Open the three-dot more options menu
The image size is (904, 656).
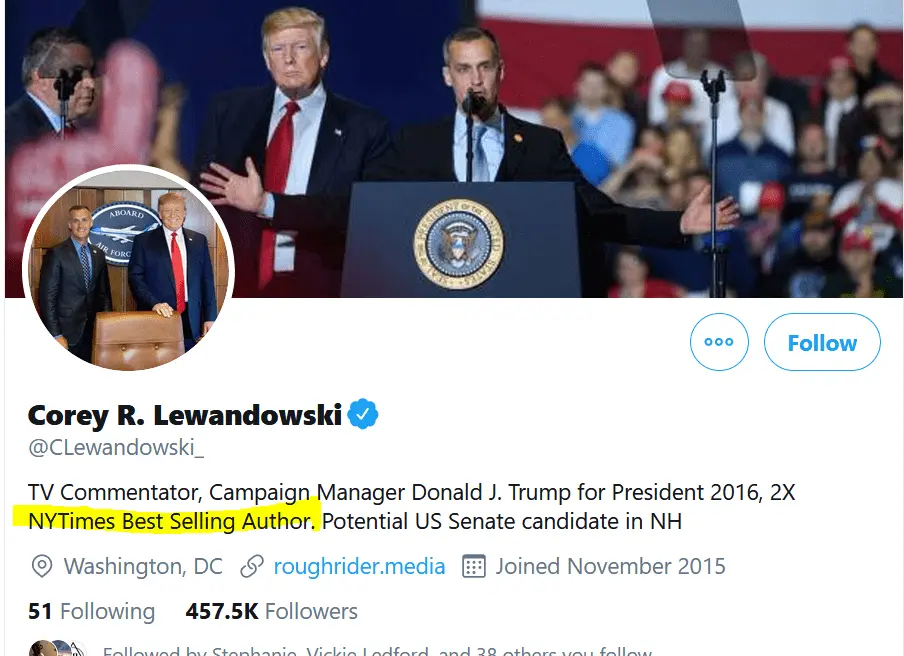pyautogui.click(x=719, y=342)
